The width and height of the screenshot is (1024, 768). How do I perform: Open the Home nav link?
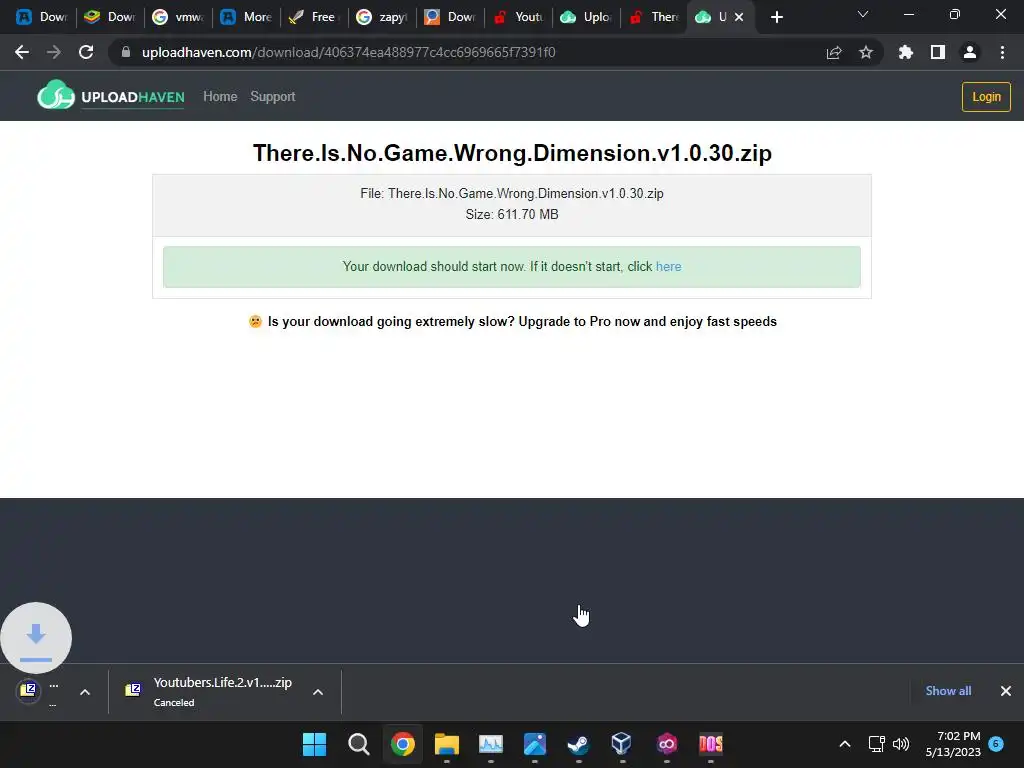tap(220, 97)
